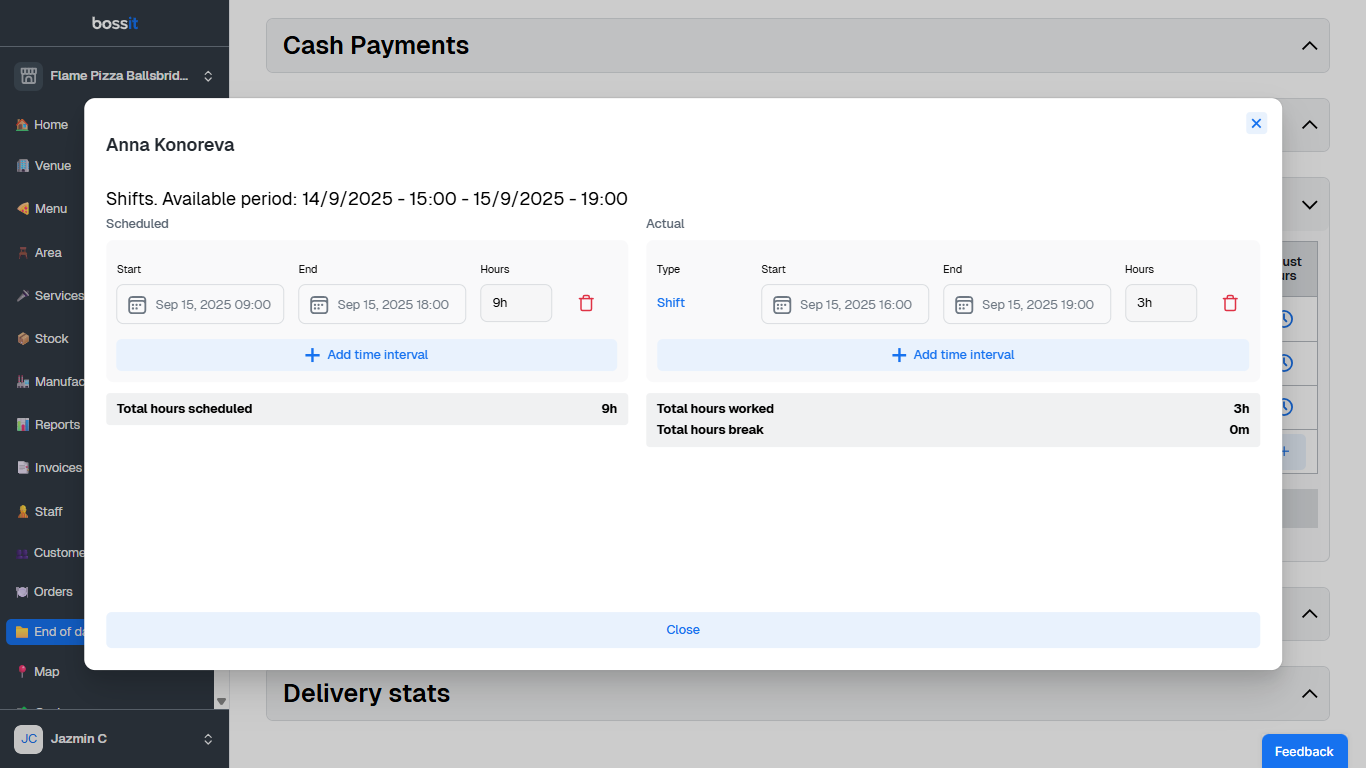Go to Staff in the sidebar
1366x768 pixels.
point(48,512)
